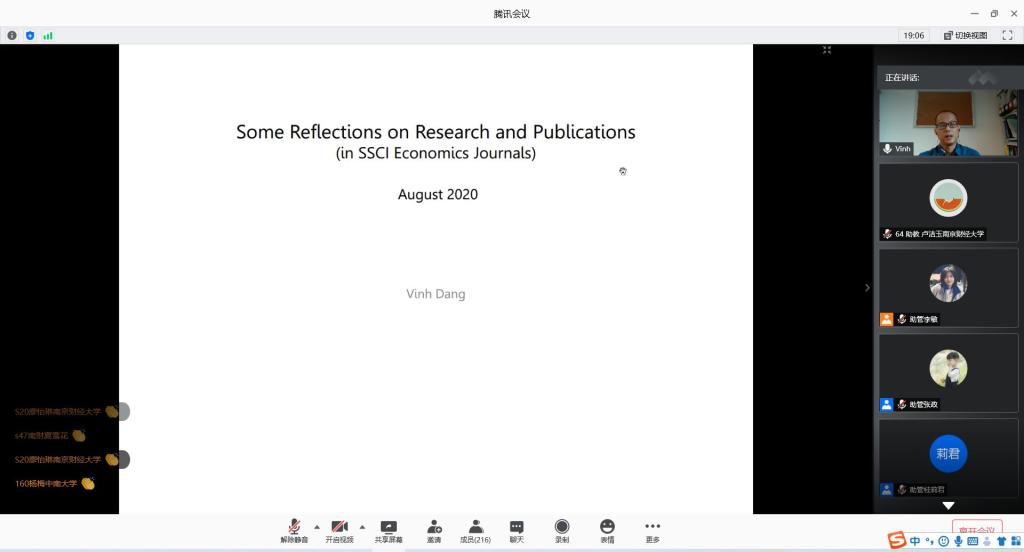Select Vinh's speaker video thumbnail
This screenshot has width=1024, height=552.
(948, 123)
